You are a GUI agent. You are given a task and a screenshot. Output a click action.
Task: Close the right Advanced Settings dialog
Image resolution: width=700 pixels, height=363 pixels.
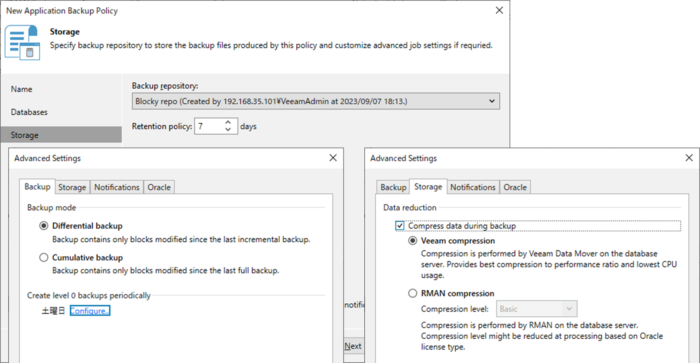click(x=689, y=158)
